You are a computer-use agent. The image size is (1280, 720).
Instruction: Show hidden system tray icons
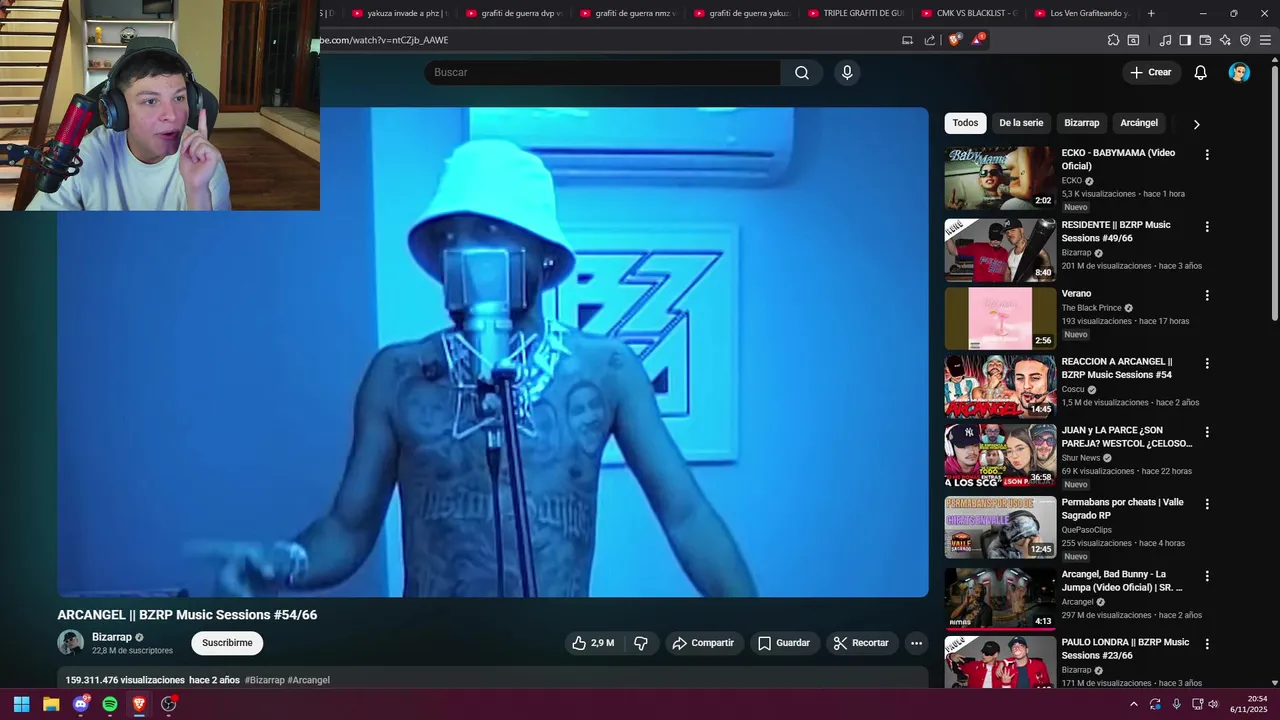(x=1133, y=704)
